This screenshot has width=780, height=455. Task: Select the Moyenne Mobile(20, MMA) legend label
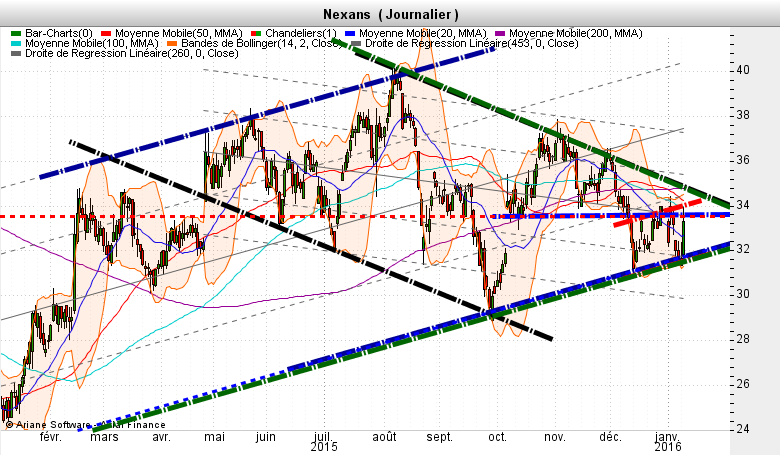pyautogui.click(x=423, y=33)
